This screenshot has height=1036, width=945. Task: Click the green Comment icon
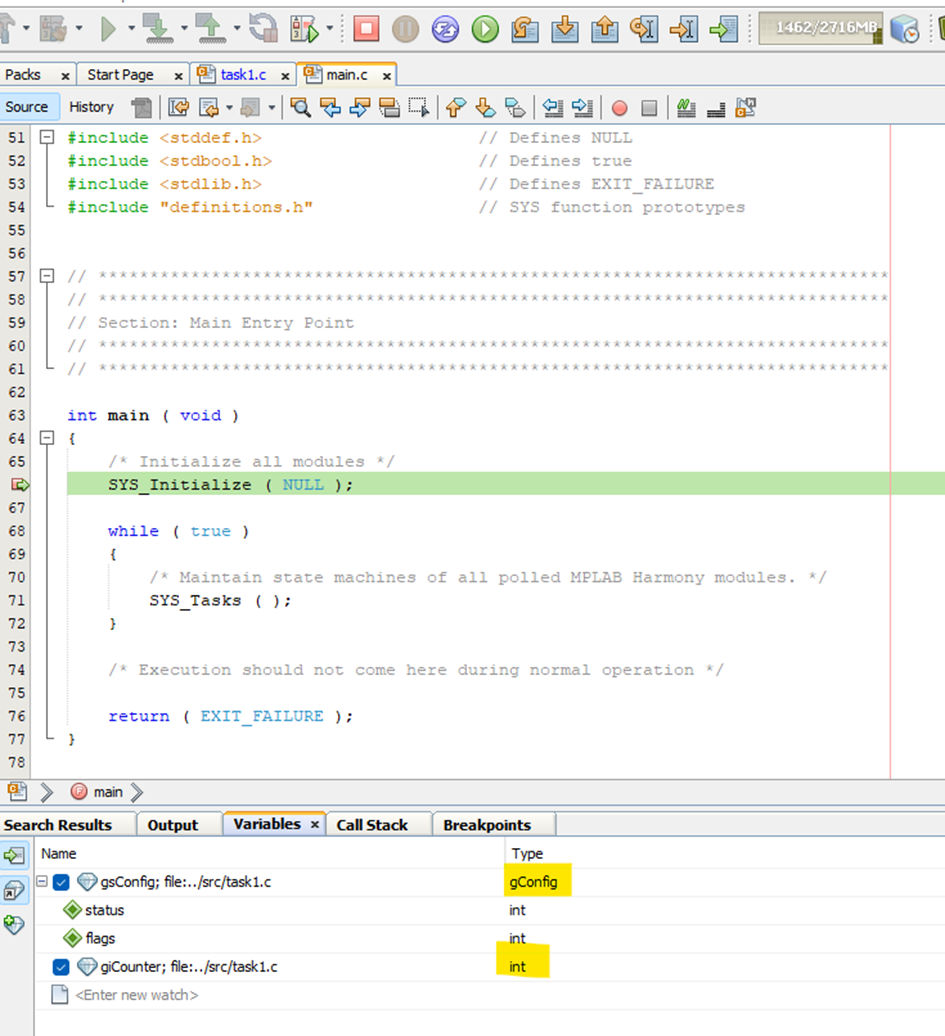coord(686,107)
